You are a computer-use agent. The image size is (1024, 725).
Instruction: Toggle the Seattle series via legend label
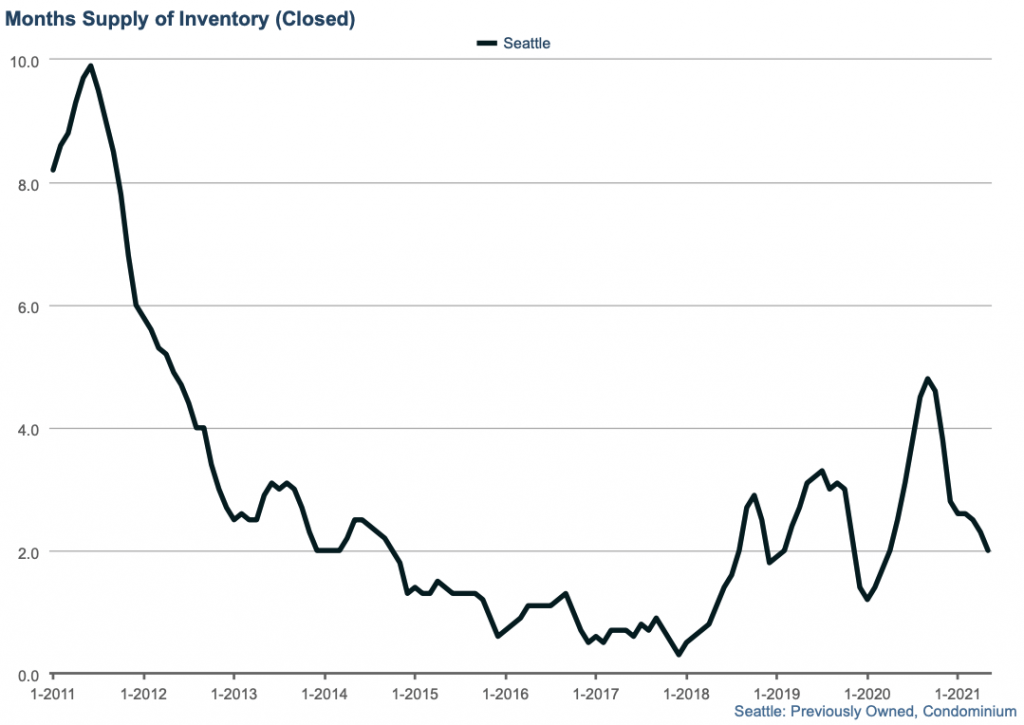tap(527, 43)
